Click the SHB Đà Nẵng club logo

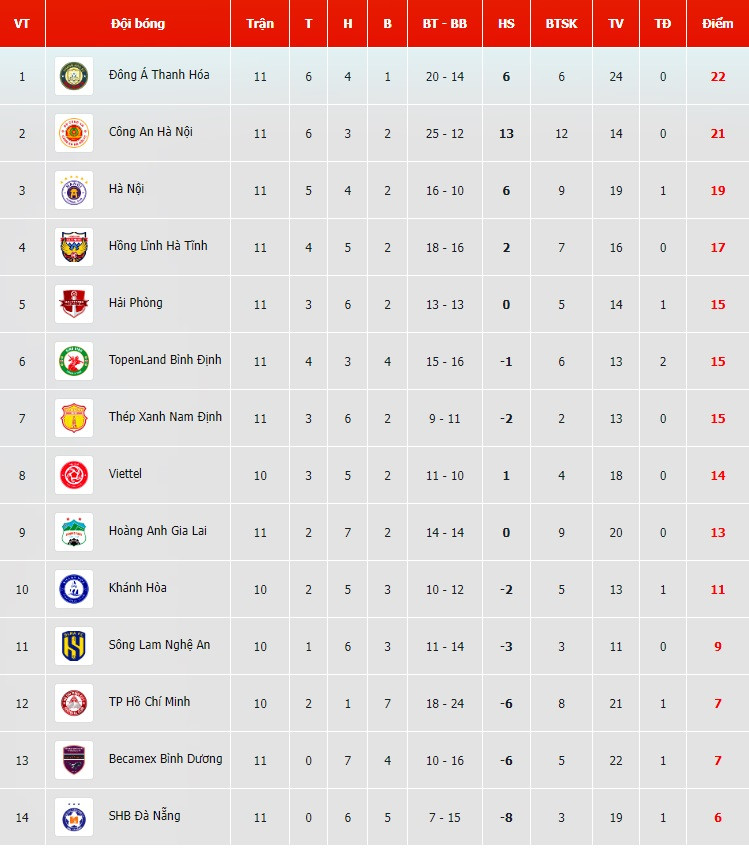click(x=74, y=817)
